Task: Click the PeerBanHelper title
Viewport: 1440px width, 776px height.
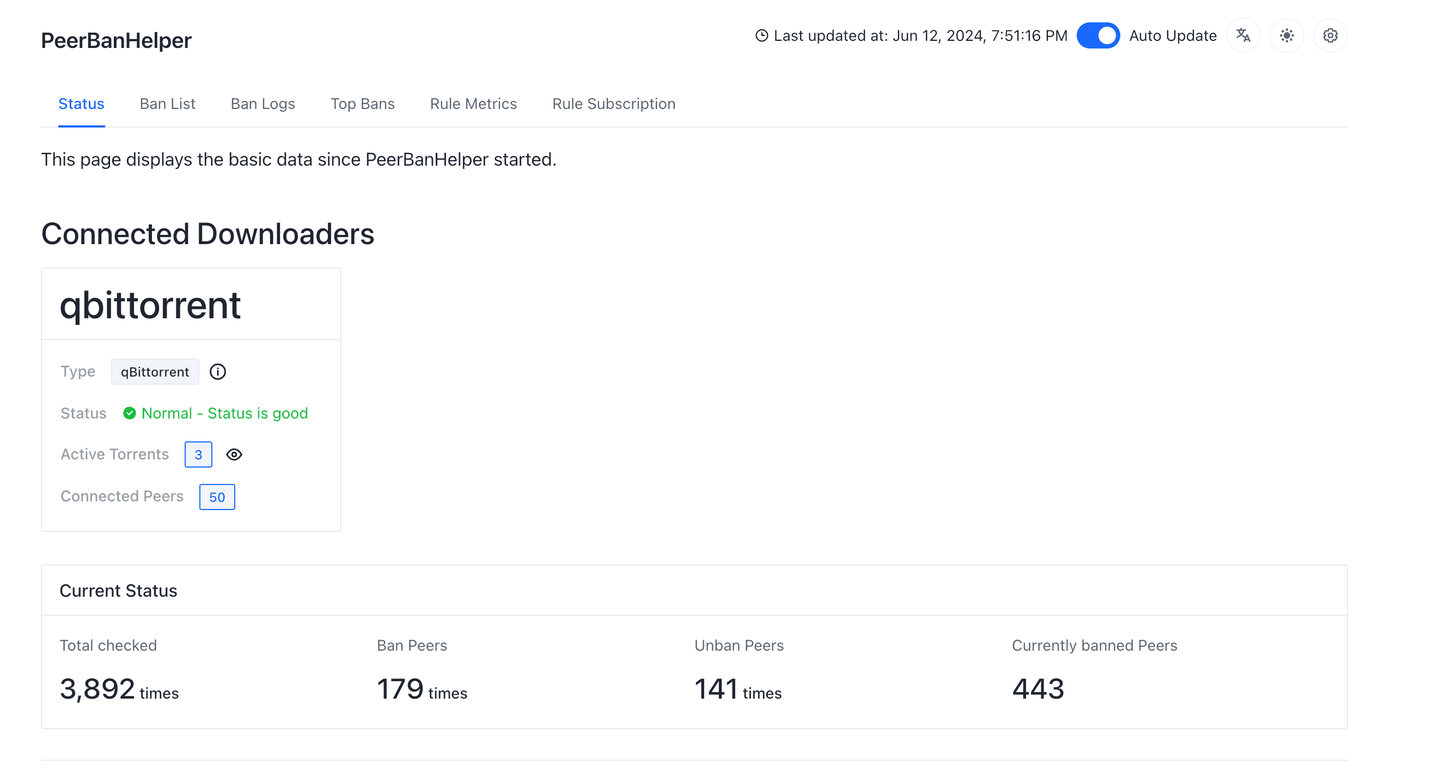Action: tap(116, 41)
